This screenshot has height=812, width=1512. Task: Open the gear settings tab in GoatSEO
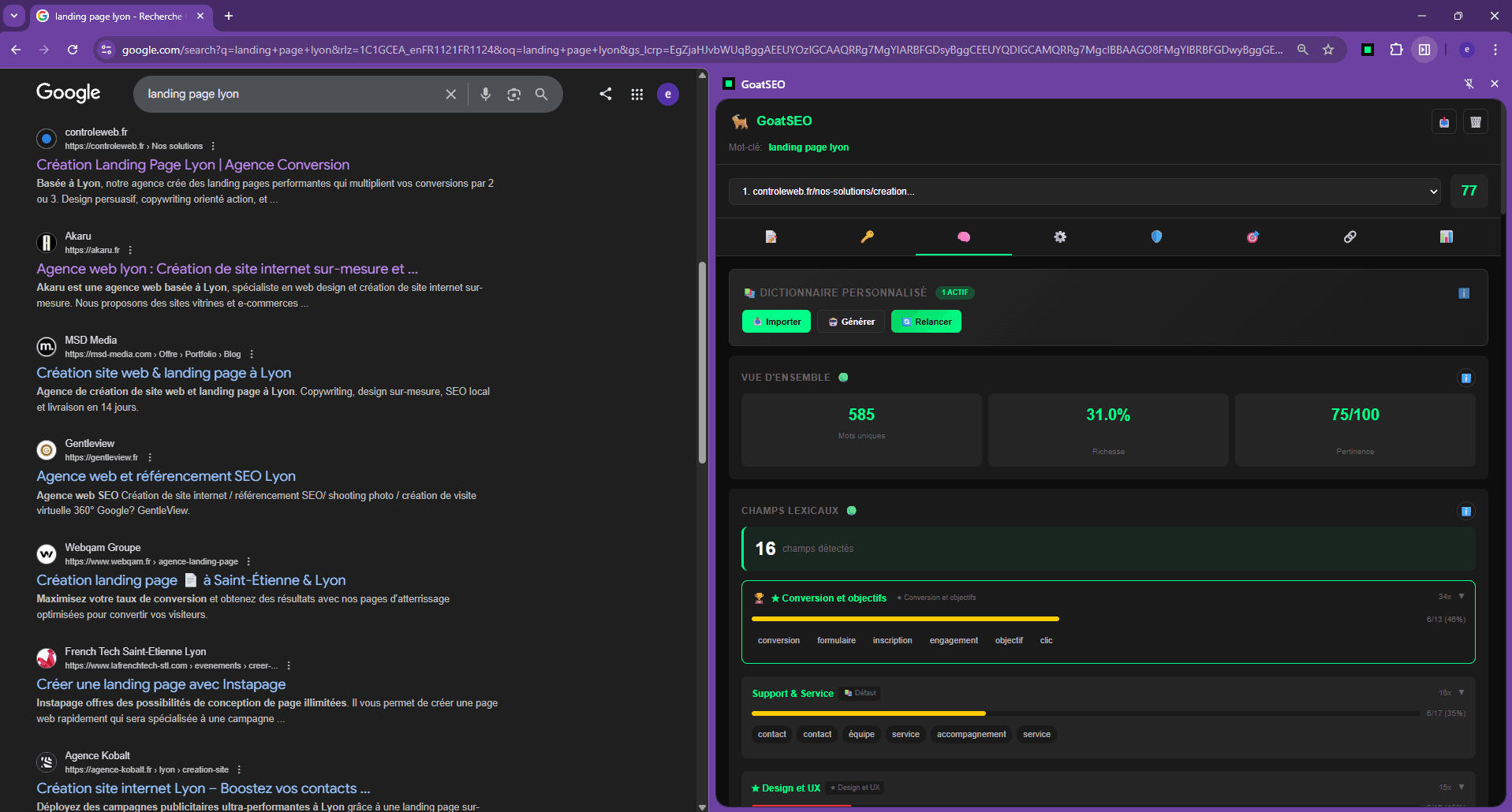[1061, 237]
